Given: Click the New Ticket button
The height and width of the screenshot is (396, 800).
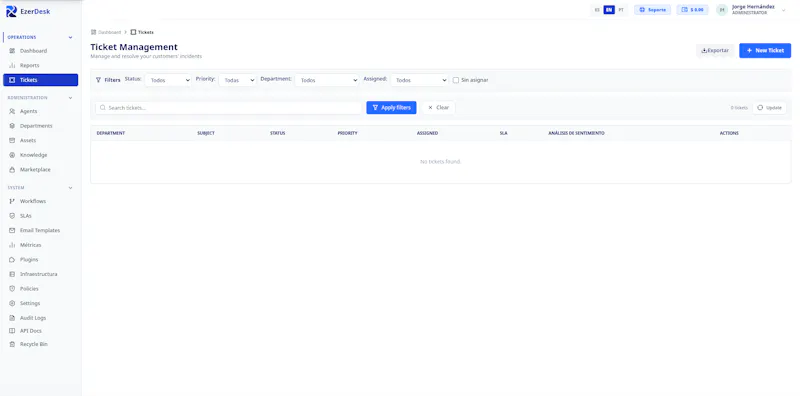Looking at the screenshot, I should pyautogui.click(x=765, y=51).
